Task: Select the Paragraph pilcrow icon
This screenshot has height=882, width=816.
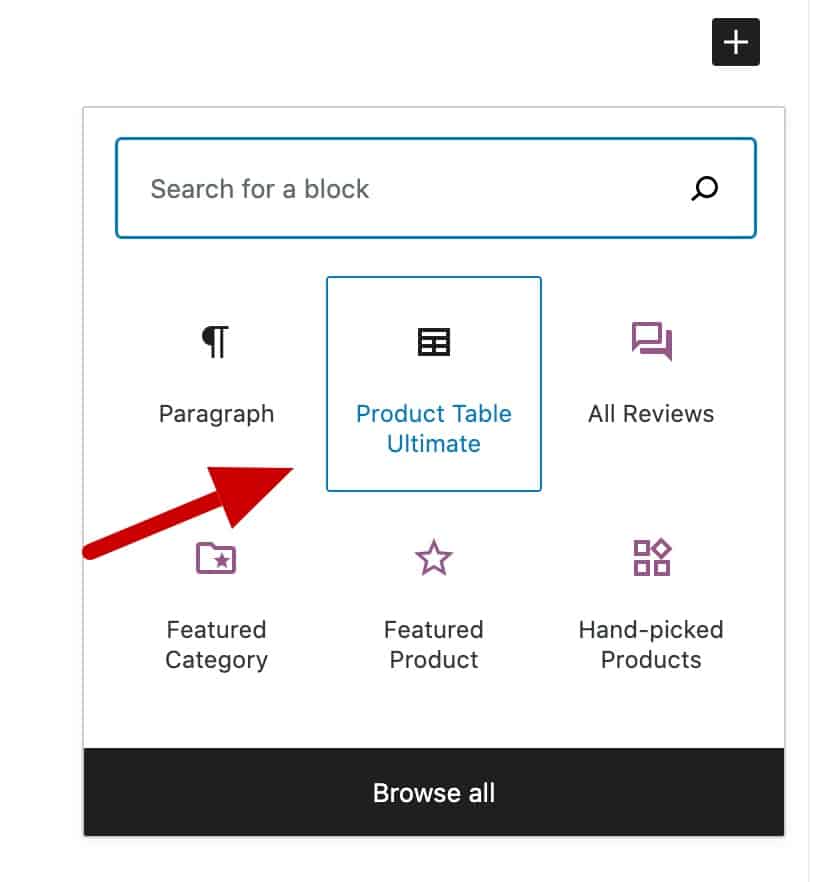Action: point(215,341)
